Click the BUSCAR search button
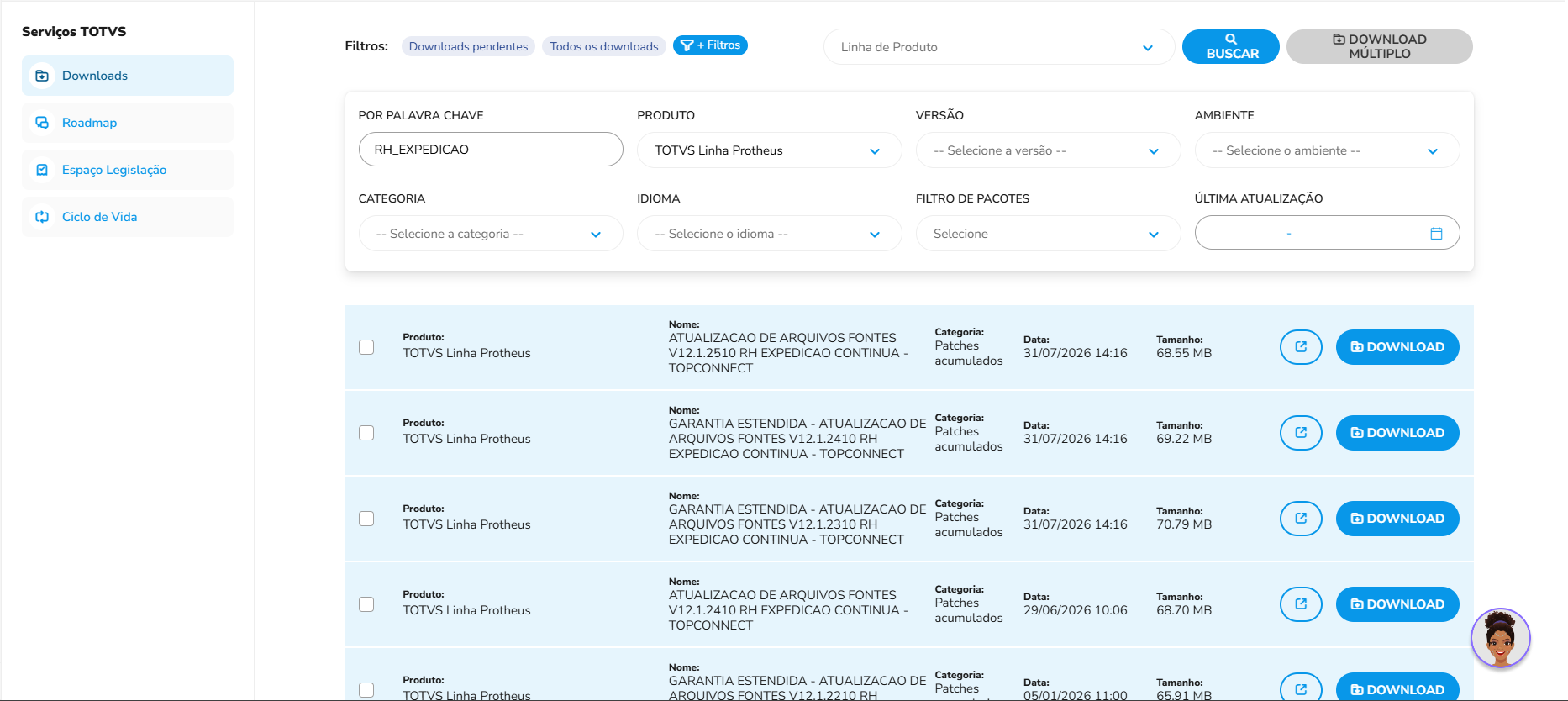The width and height of the screenshot is (1568, 701). click(x=1231, y=46)
